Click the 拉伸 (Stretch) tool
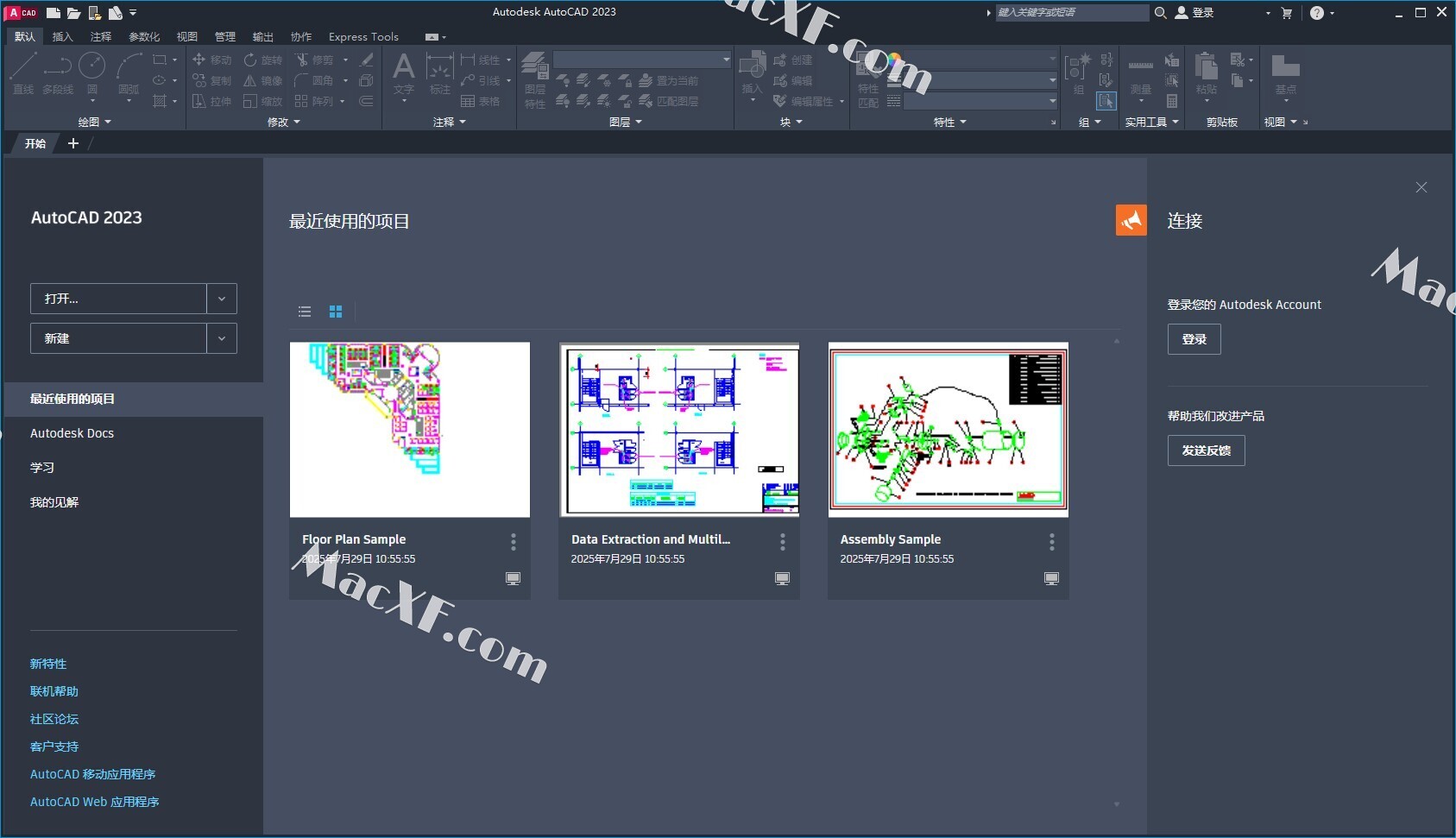The width and height of the screenshot is (1456, 838). 212,101
